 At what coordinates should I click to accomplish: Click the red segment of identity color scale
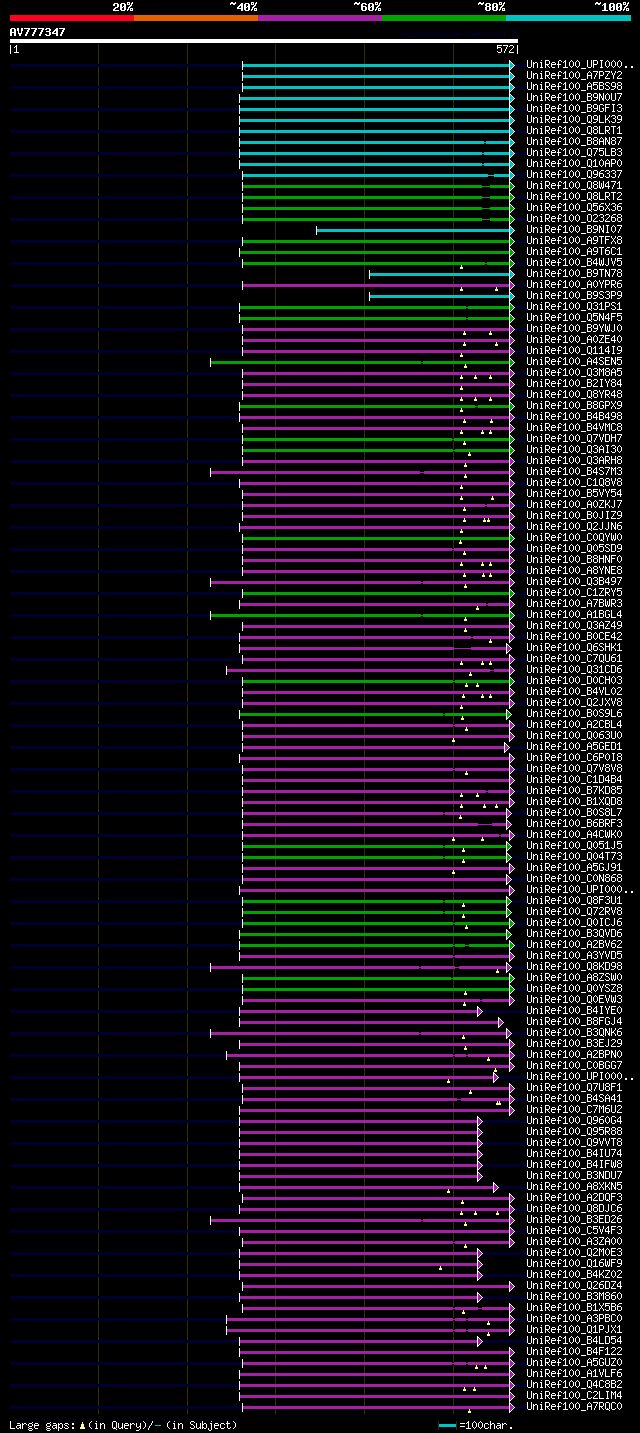click(x=71, y=18)
